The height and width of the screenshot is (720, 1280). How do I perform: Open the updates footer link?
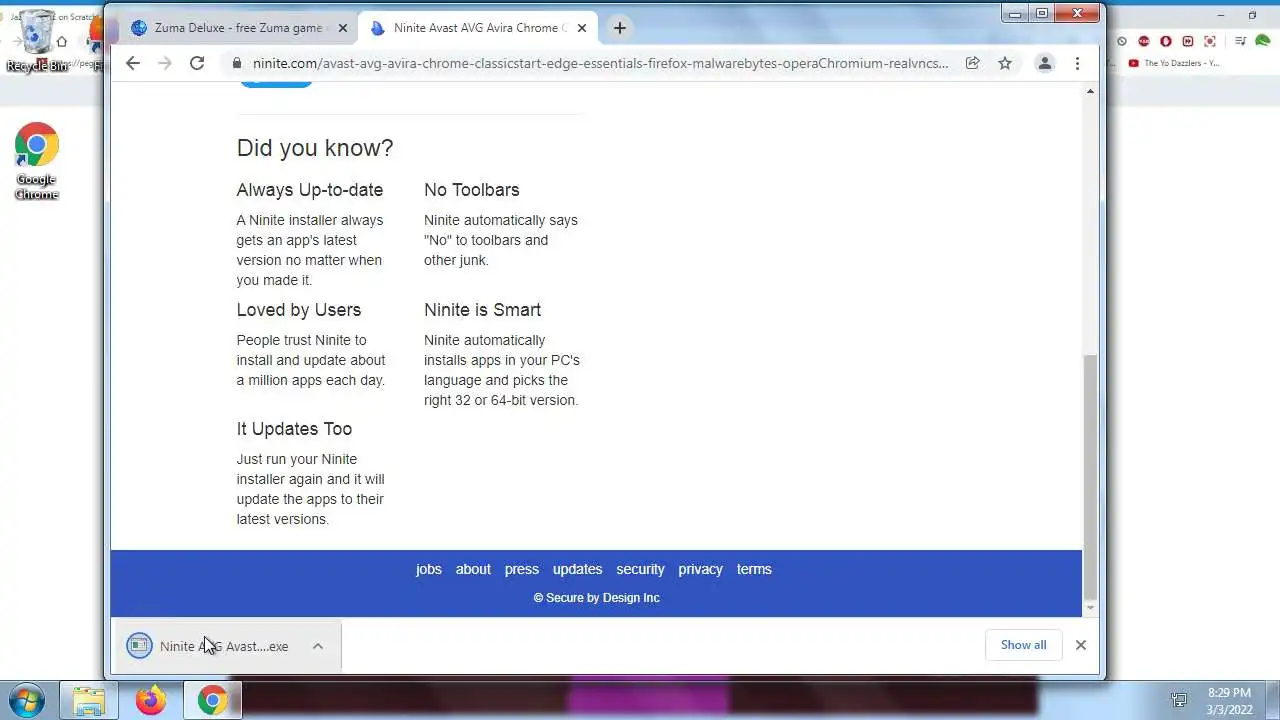click(578, 569)
